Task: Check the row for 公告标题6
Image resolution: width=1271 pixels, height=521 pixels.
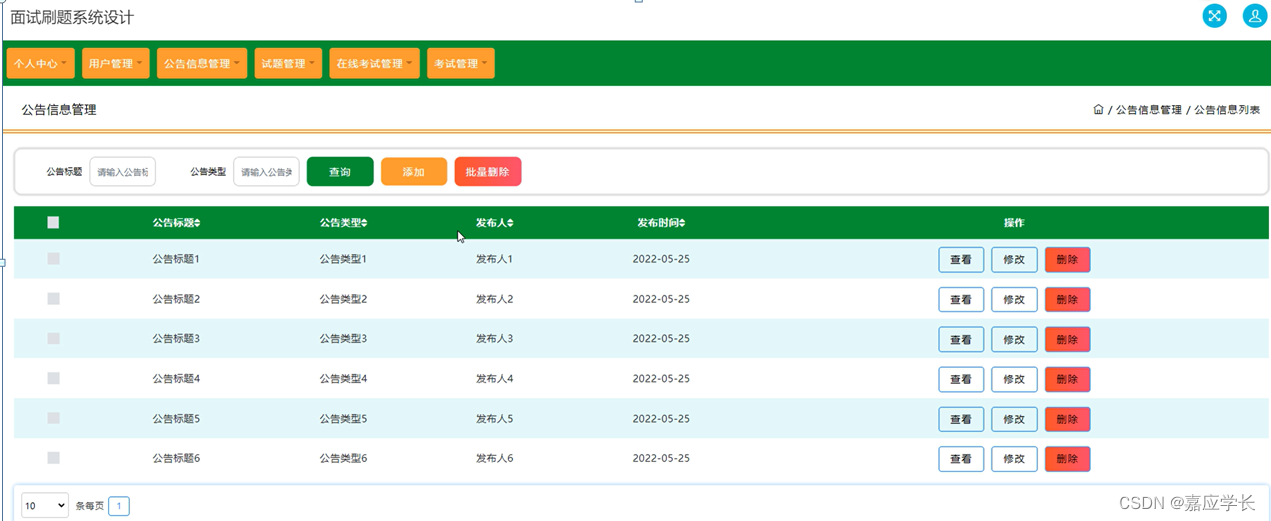Action: click(x=53, y=458)
